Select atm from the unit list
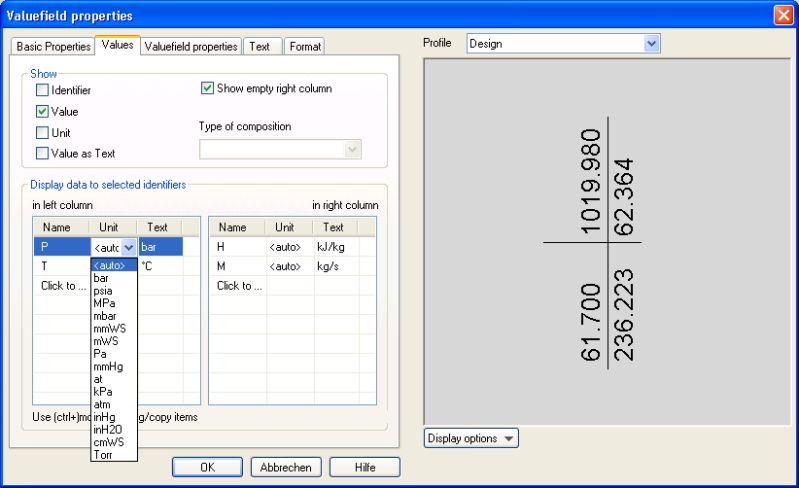Viewport: 799px width, 488px height. pyautogui.click(x=114, y=404)
